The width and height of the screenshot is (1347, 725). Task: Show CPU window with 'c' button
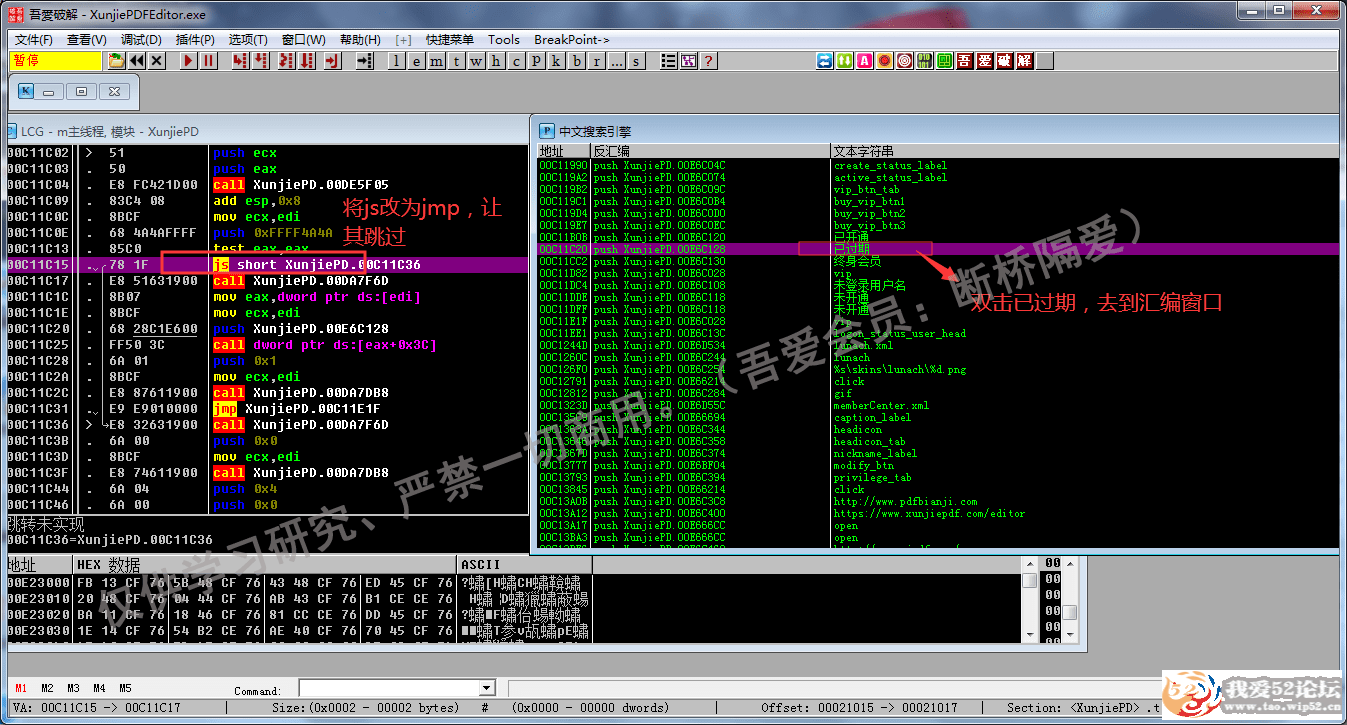[x=516, y=61]
